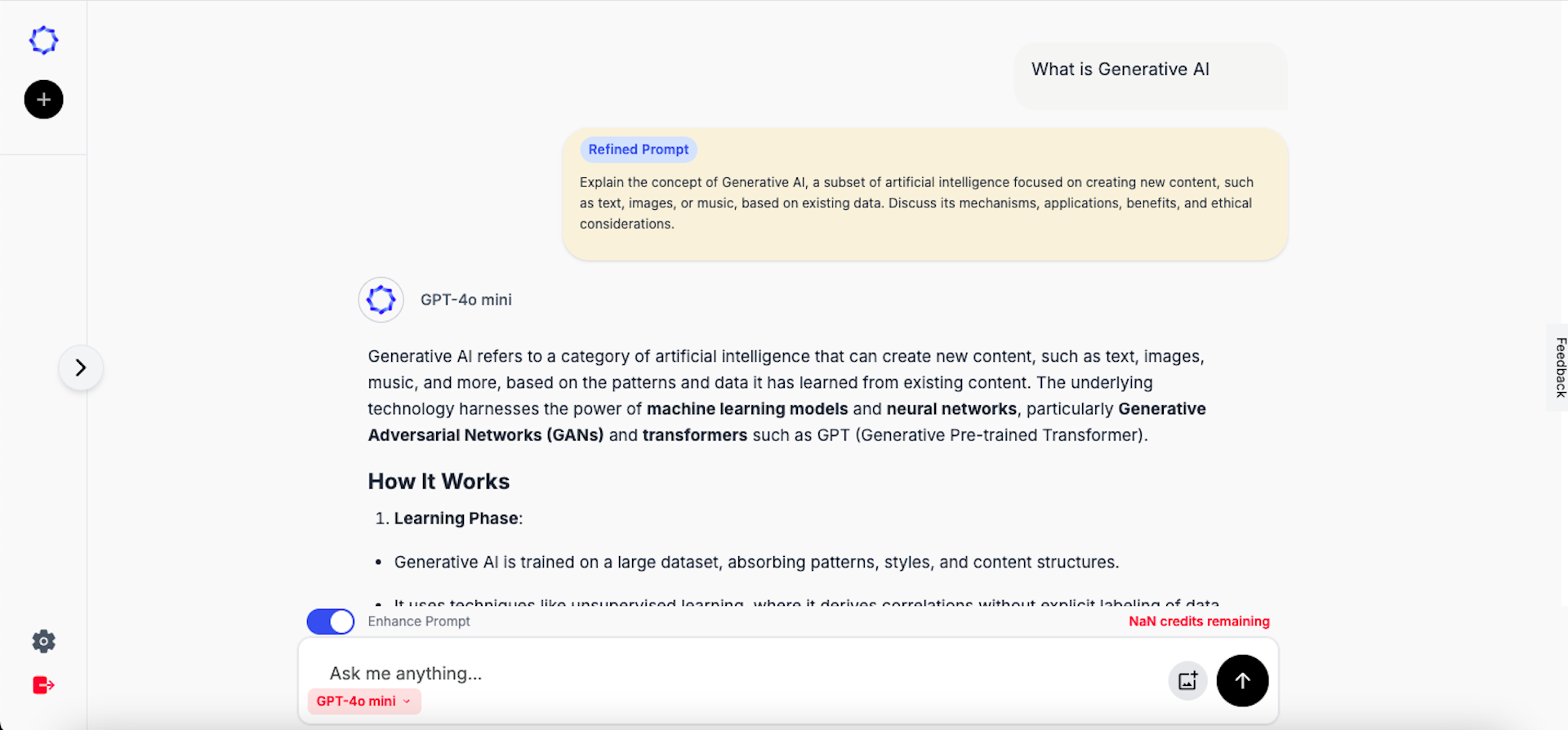Image resolution: width=1568 pixels, height=730 pixels.
Task: Log out using the red exit icon
Action: 43,685
